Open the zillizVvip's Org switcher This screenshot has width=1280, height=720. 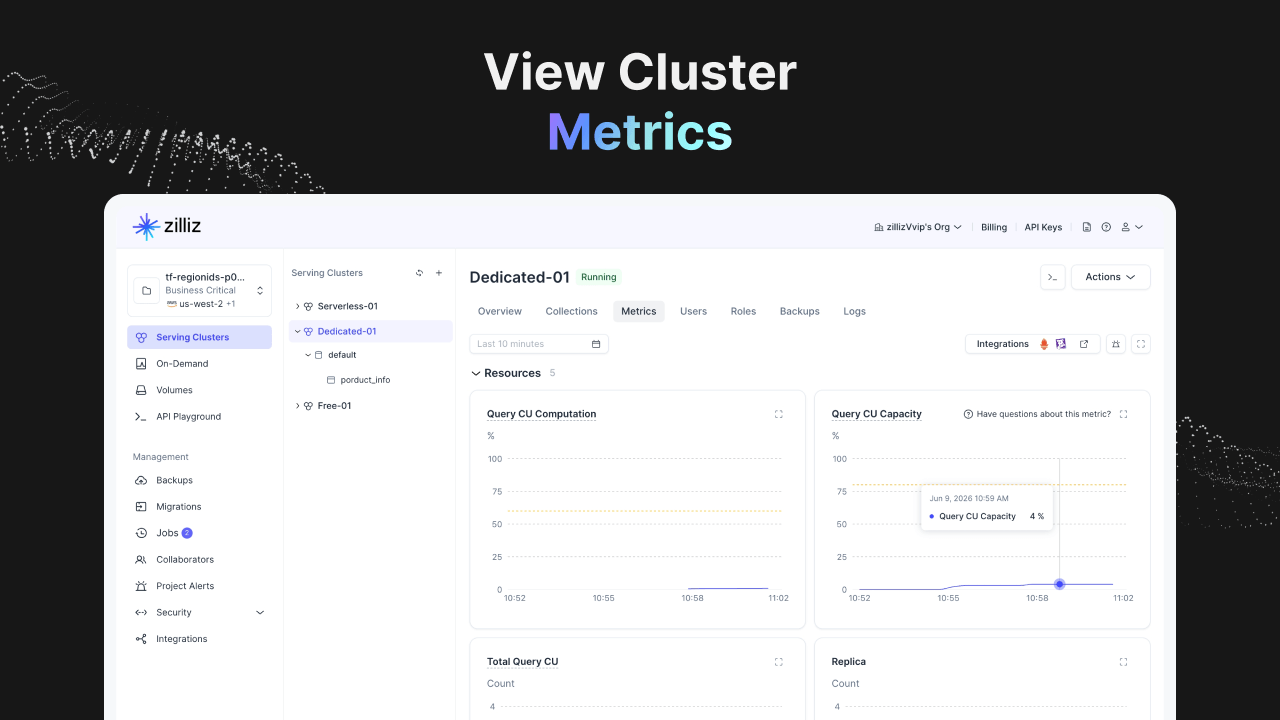pos(918,227)
